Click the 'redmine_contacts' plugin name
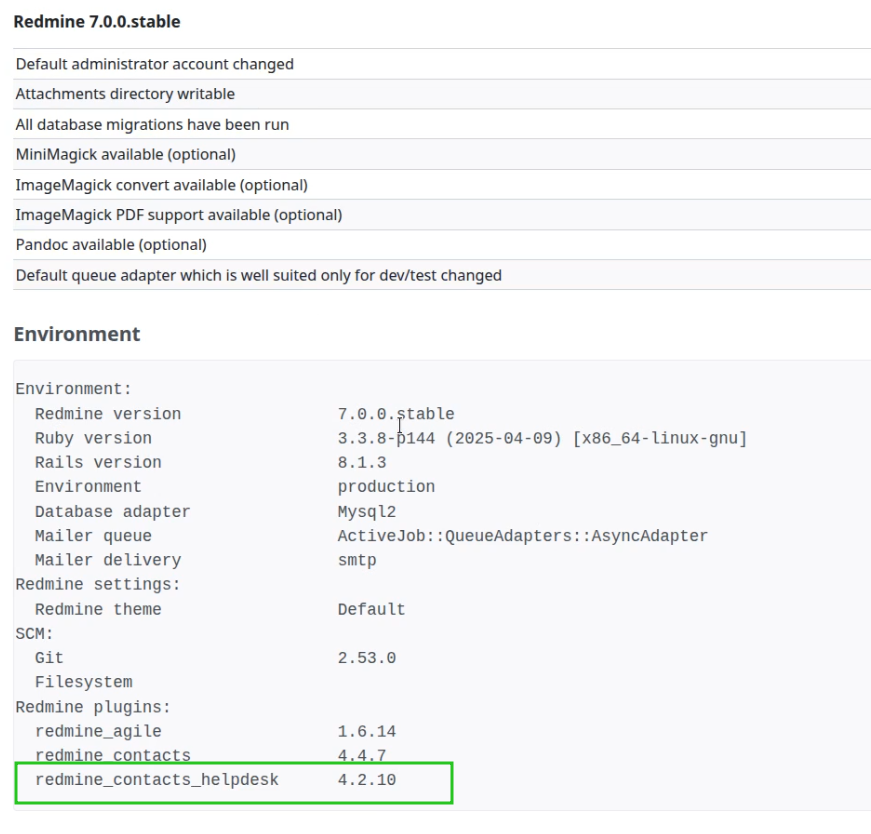 113,756
